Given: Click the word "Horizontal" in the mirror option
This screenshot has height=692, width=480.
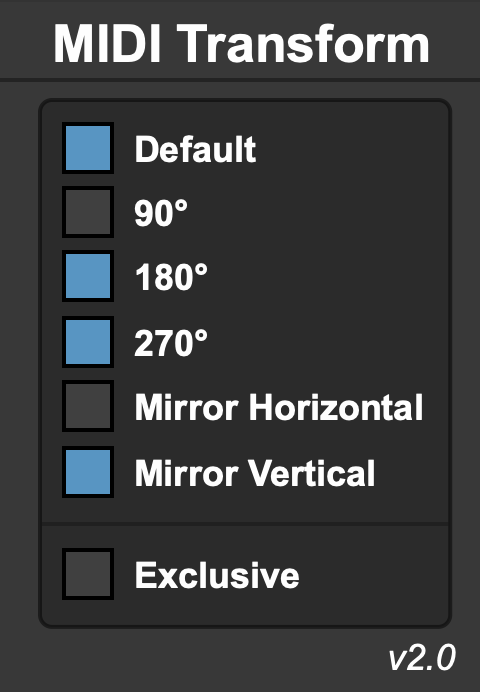Looking at the screenshot, I should click(336, 407).
